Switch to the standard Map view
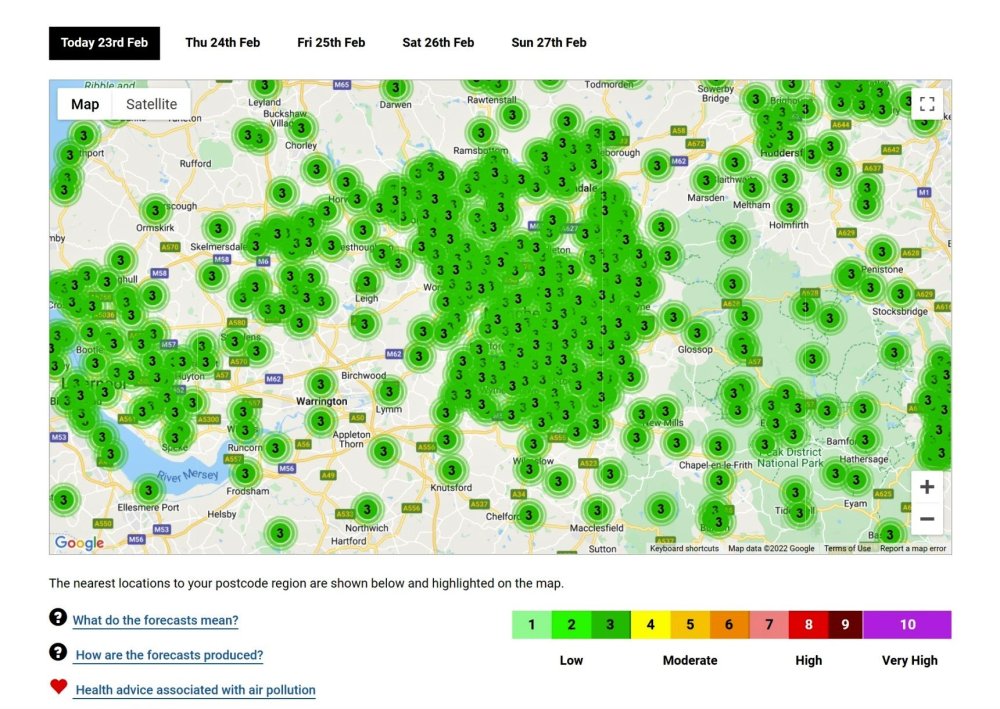 click(85, 104)
